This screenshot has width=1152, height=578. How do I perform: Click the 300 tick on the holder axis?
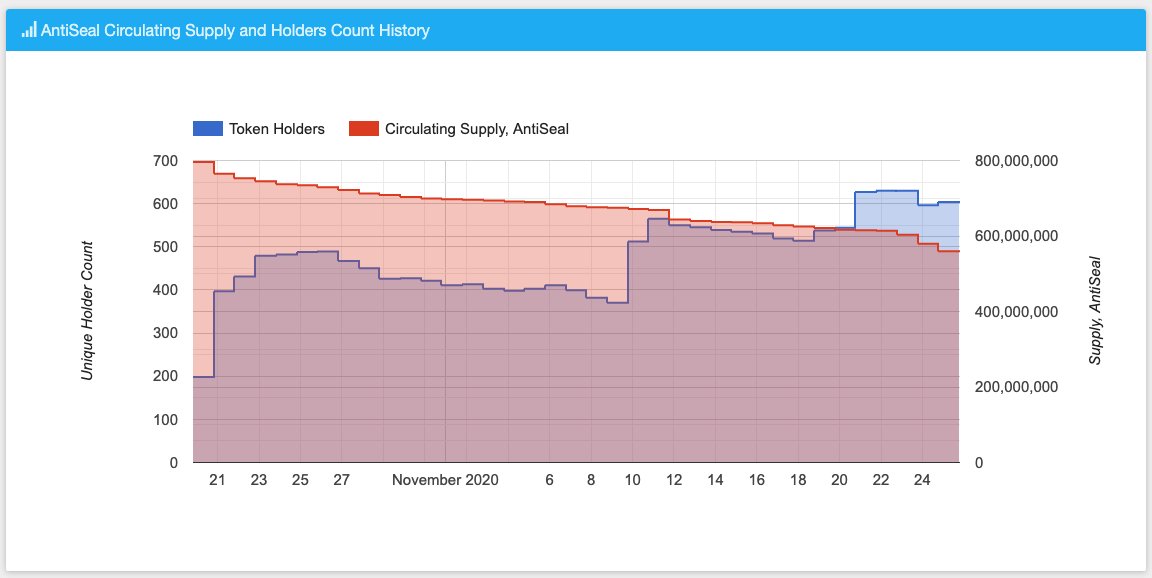[166, 333]
